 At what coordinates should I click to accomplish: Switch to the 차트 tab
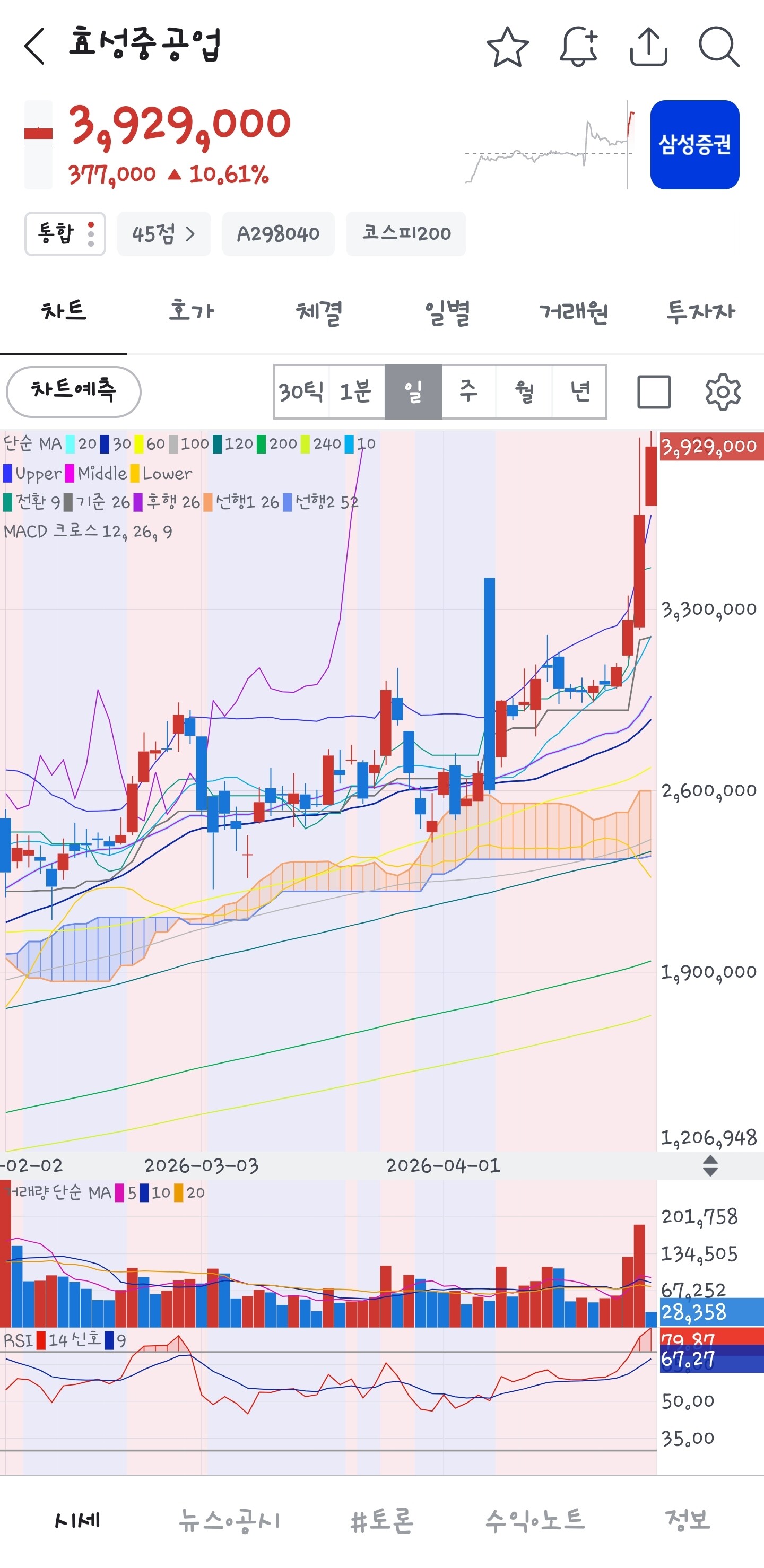pyautogui.click(x=63, y=312)
